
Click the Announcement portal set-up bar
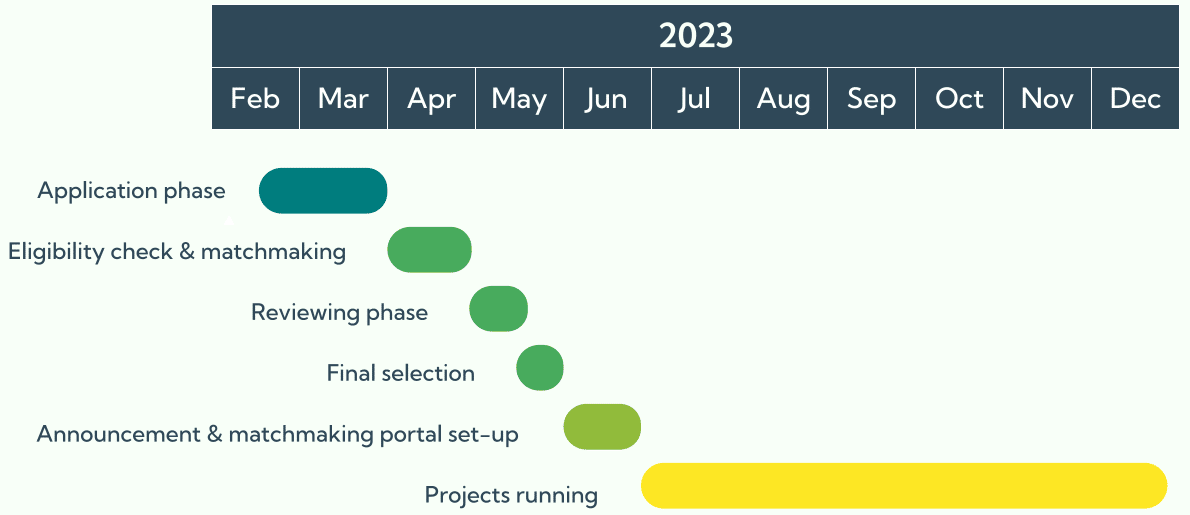pos(602,427)
